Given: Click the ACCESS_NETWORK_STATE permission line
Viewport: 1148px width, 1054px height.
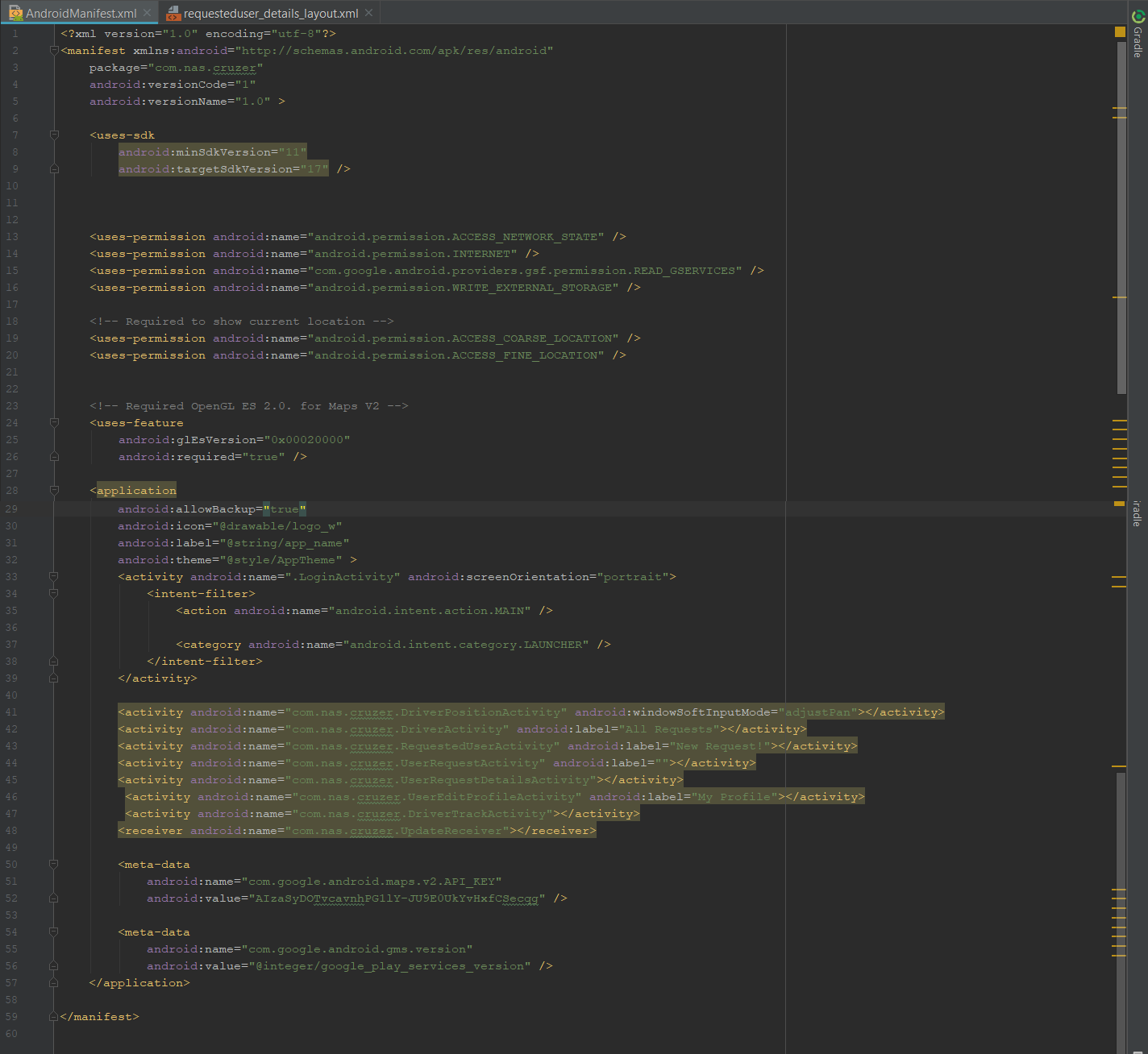Looking at the screenshot, I should click(358, 236).
